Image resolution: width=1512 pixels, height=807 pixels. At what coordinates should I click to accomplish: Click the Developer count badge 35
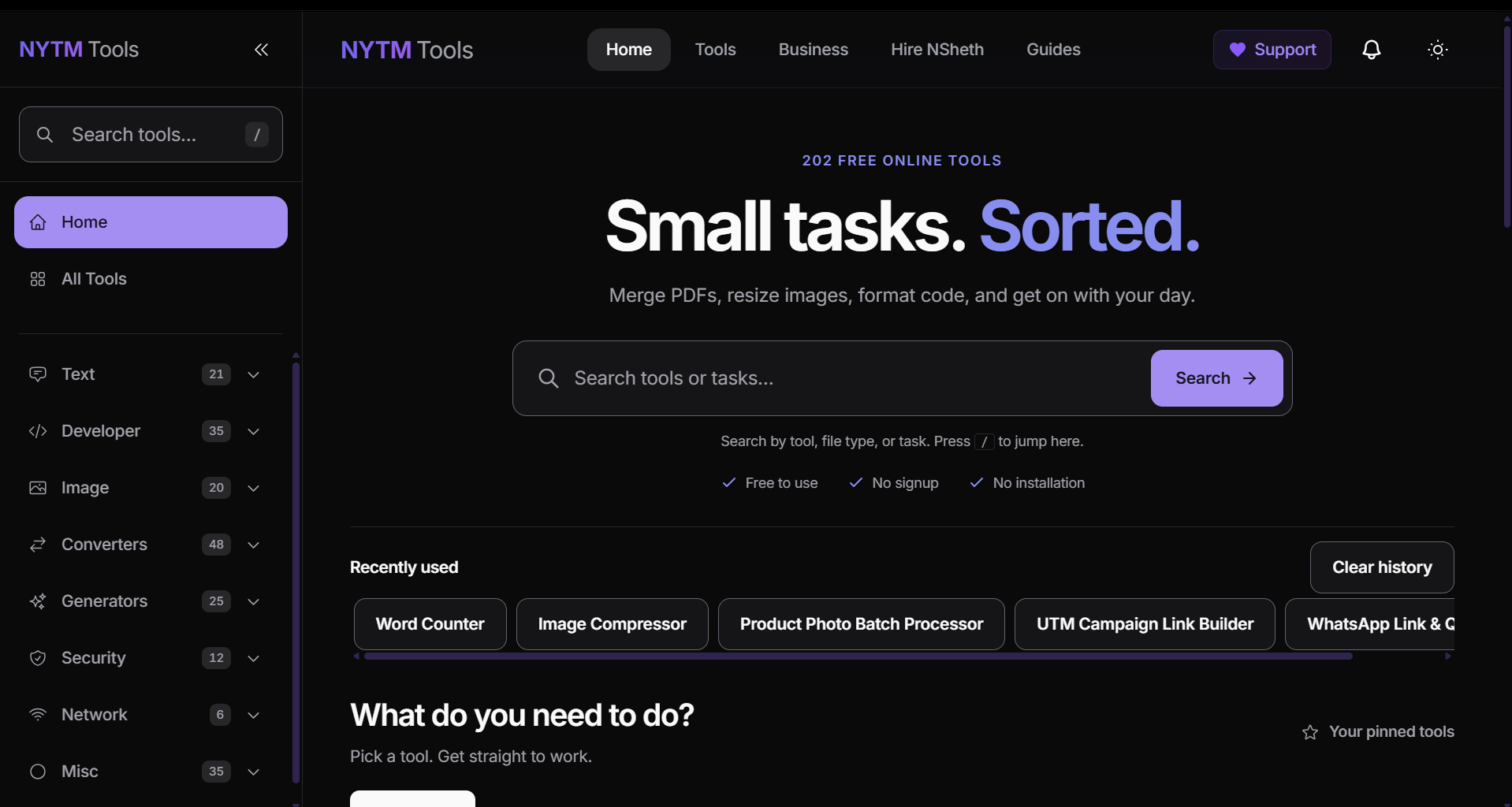pos(216,431)
